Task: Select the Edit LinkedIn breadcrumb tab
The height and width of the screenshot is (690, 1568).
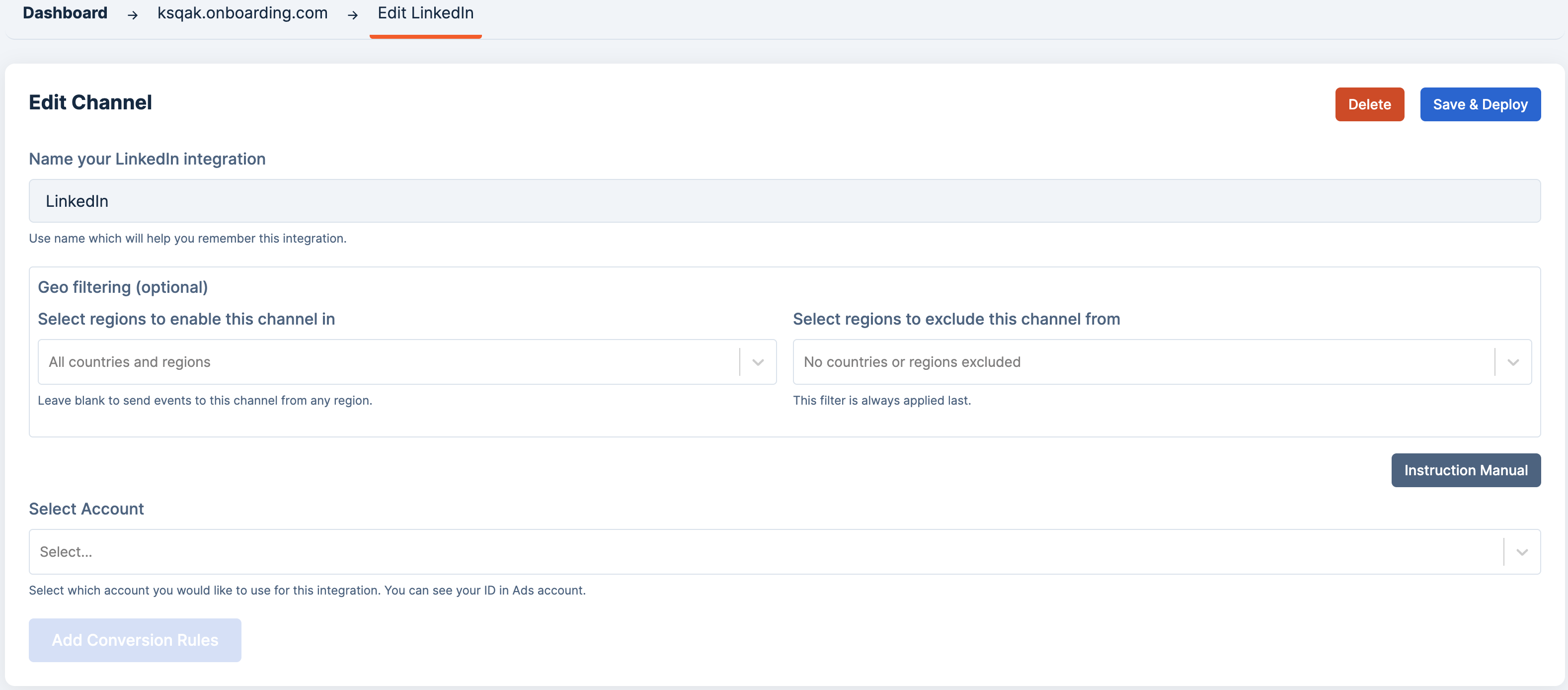Action: 425,13
